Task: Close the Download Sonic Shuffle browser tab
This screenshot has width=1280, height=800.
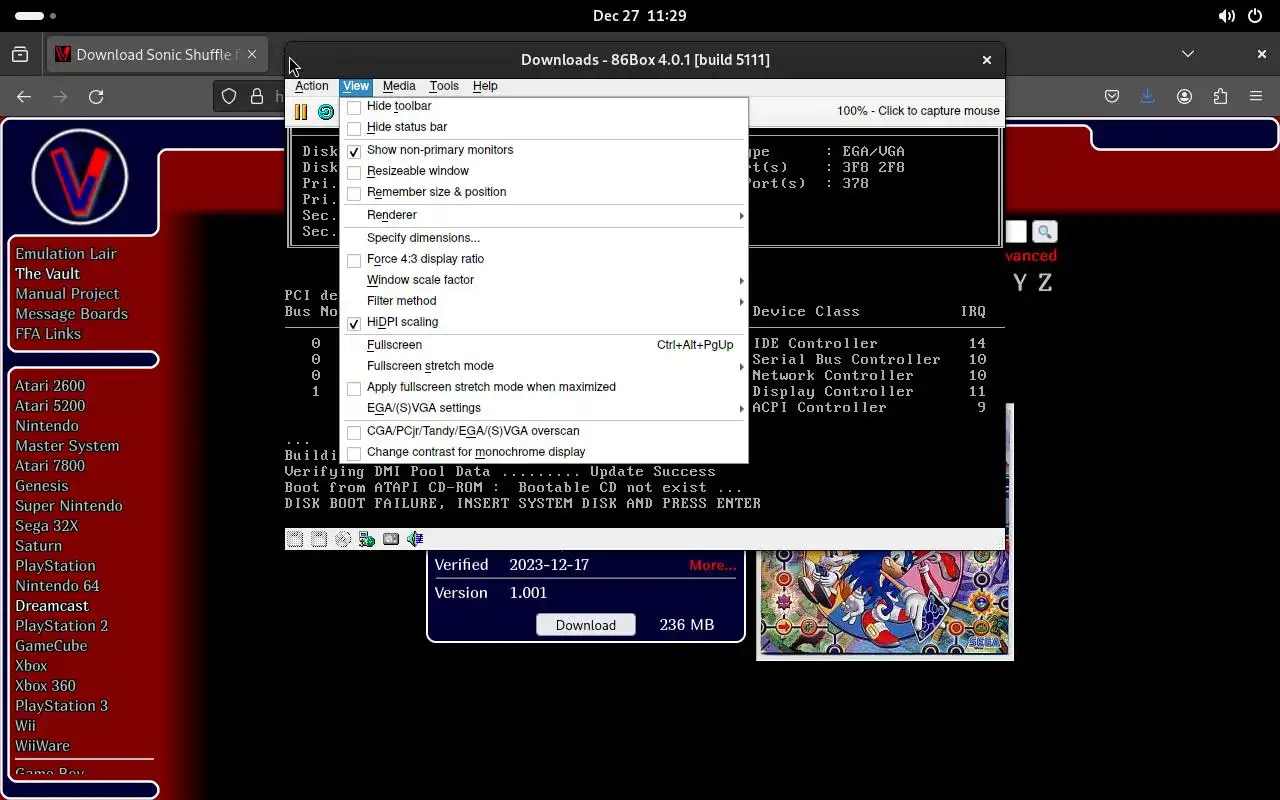Action: [252, 54]
